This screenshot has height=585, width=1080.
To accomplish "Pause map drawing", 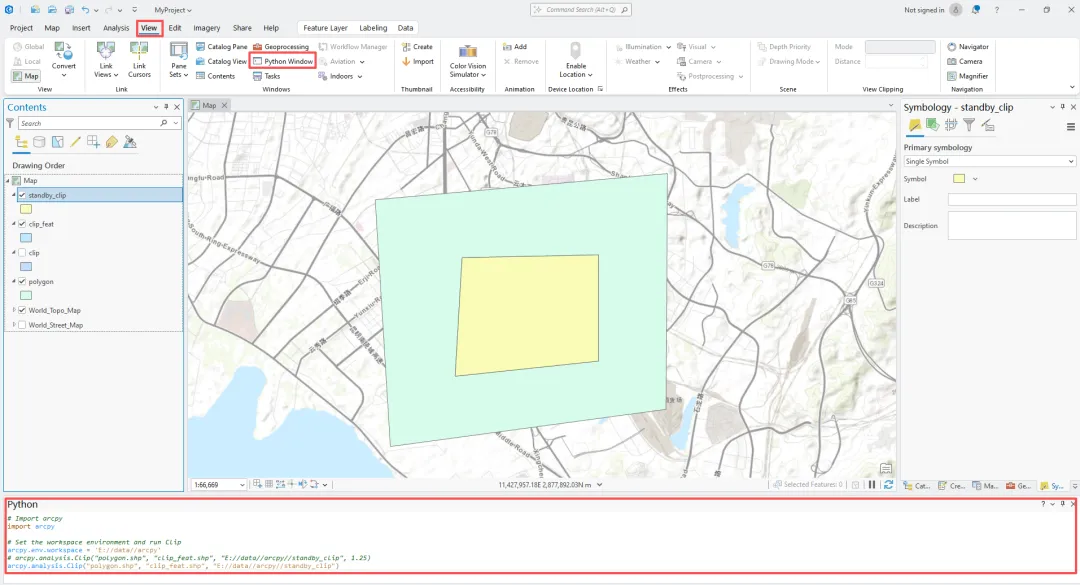I will pos(872,484).
